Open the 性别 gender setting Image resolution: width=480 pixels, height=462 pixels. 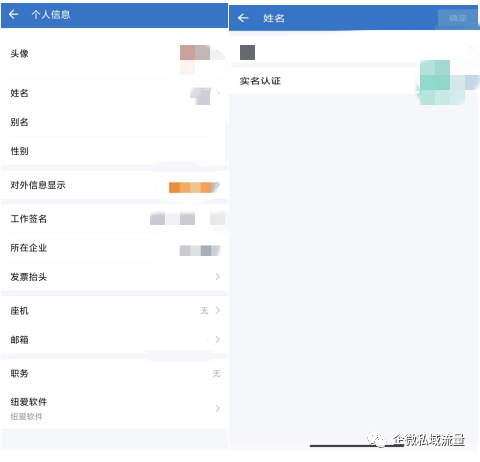[114, 151]
